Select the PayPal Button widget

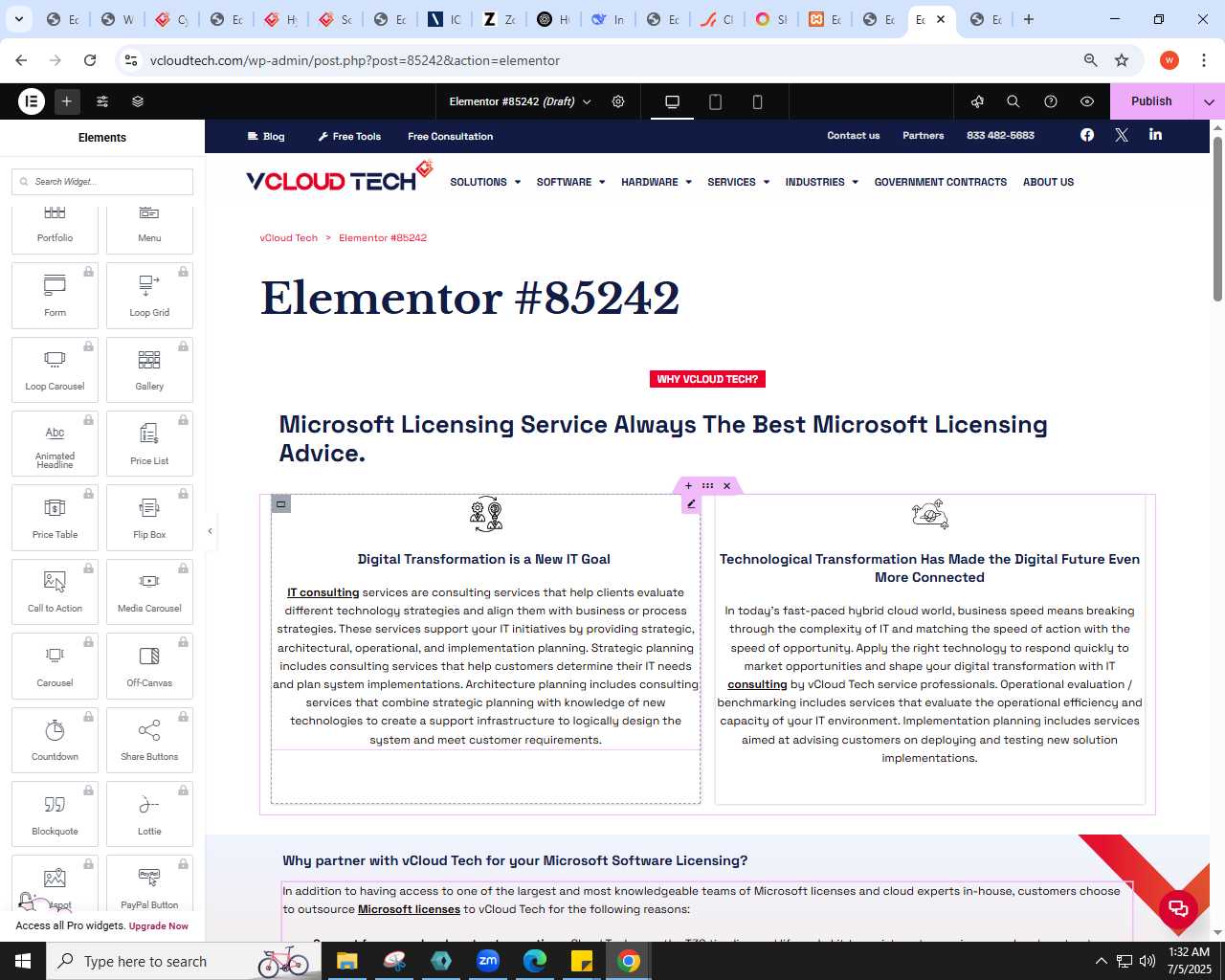149,885
